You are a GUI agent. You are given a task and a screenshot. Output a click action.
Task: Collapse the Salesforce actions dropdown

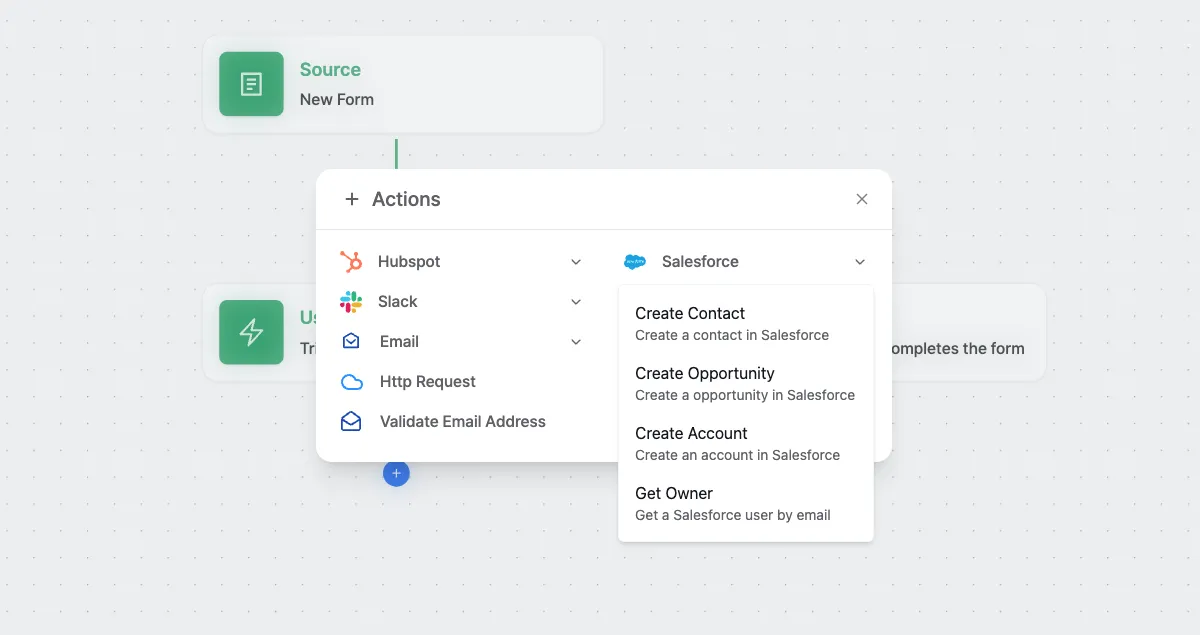[x=859, y=261]
